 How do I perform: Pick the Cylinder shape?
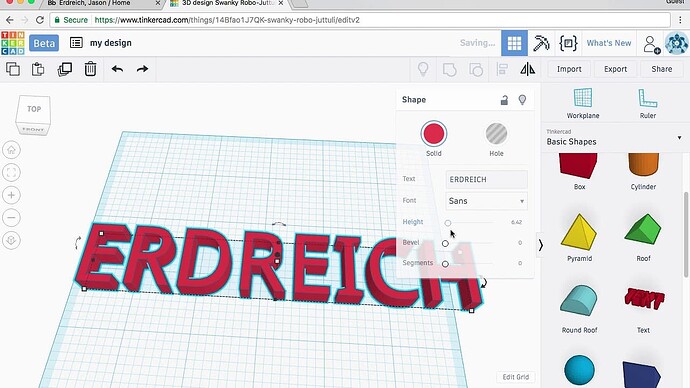[x=643, y=172]
